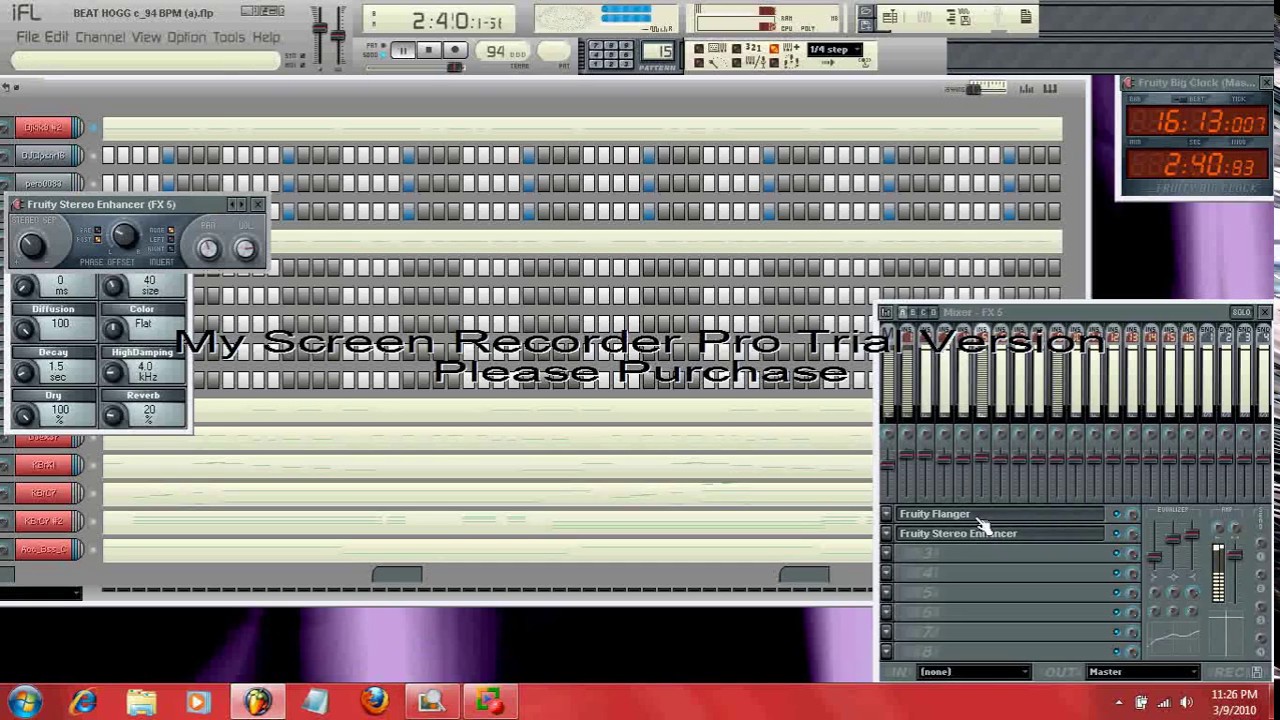Enable the Post phase toggle
The image size is (1280, 720).
click(x=97, y=240)
